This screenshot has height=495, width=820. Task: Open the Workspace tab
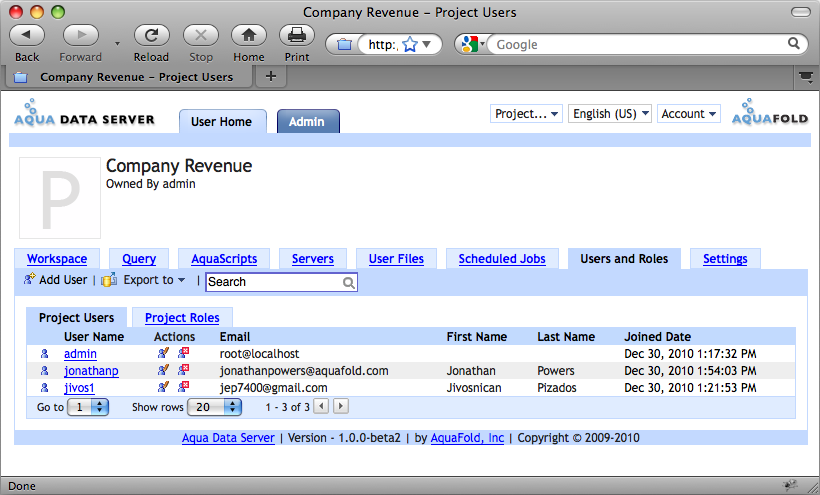click(57, 259)
